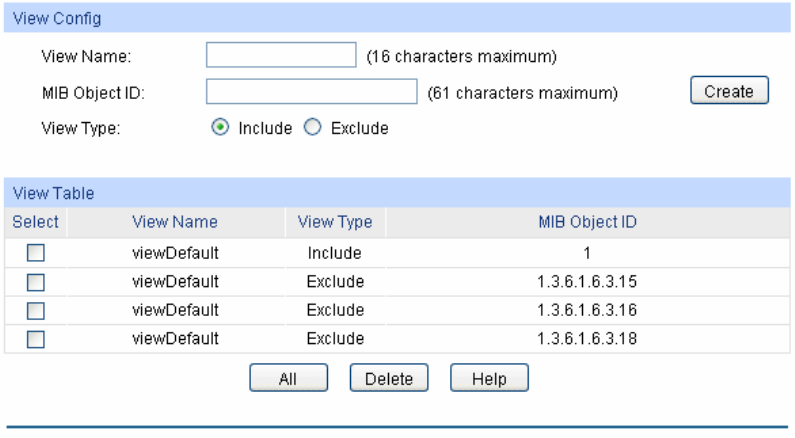Click the View Config section header

pos(50,18)
